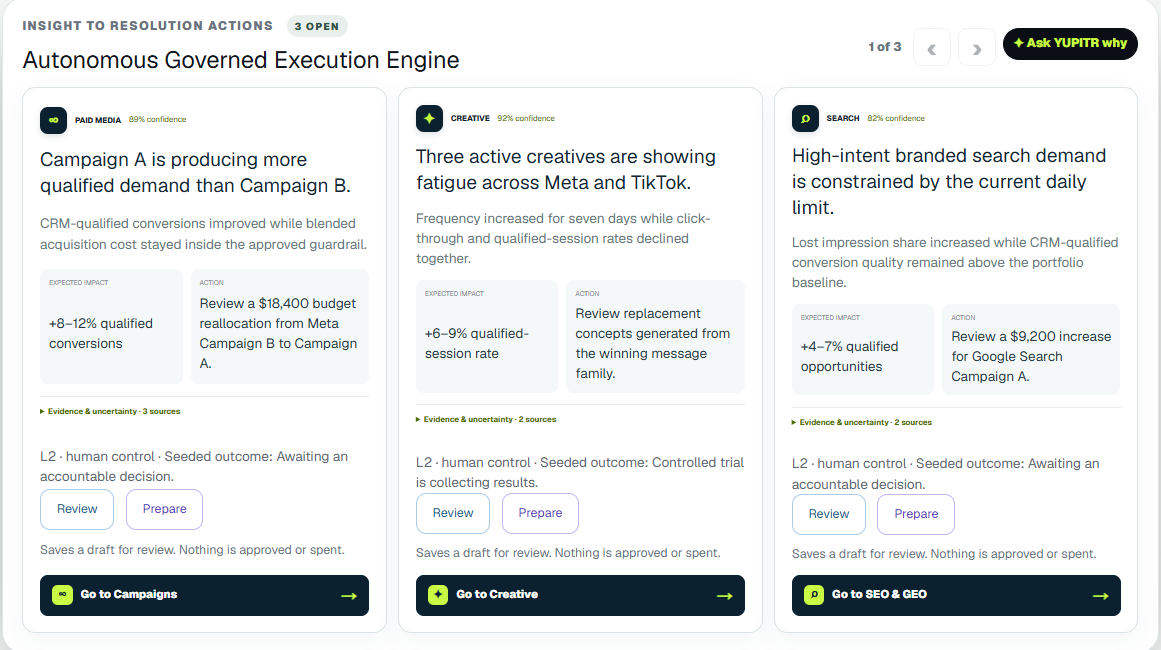Click Prepare on the Creative card

click(x=541, y=513)
